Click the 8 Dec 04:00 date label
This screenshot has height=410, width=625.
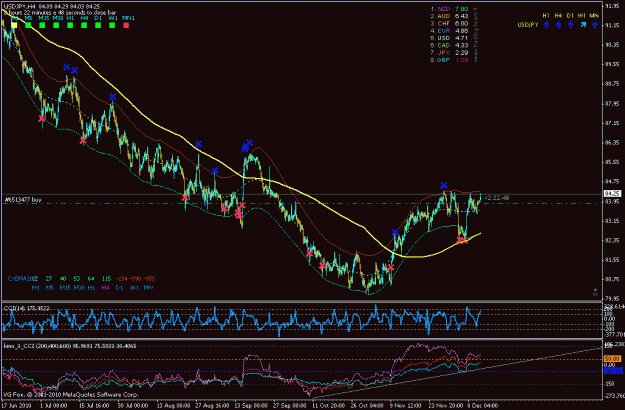[x=482, y=406]
